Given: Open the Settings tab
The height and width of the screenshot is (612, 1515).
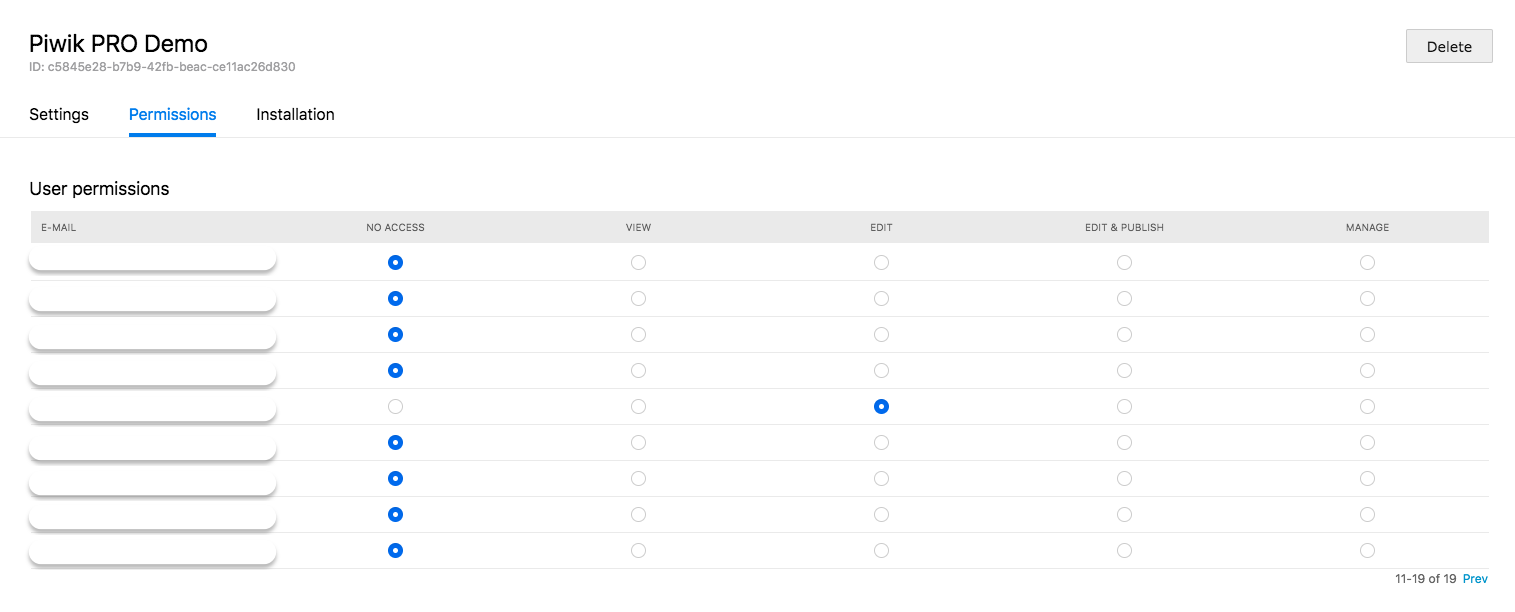Looking at the screenshot, I should [x=59, y=114].
